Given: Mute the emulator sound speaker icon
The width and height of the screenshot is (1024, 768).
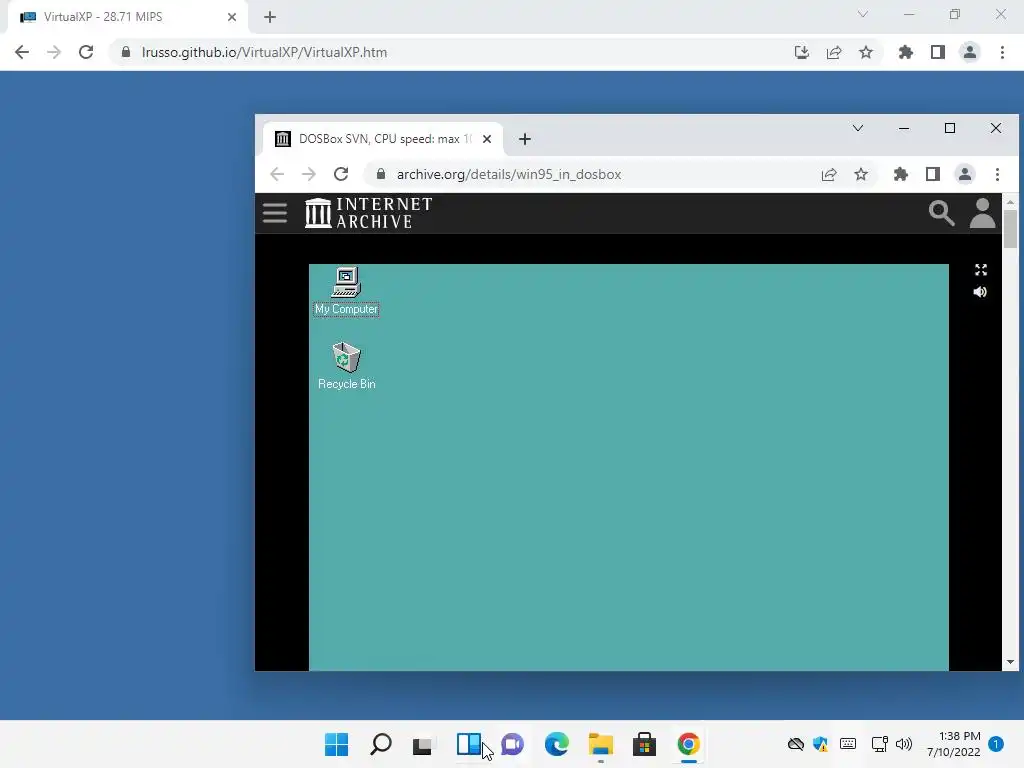Looking at the screenshot, I should click(980, 292).
